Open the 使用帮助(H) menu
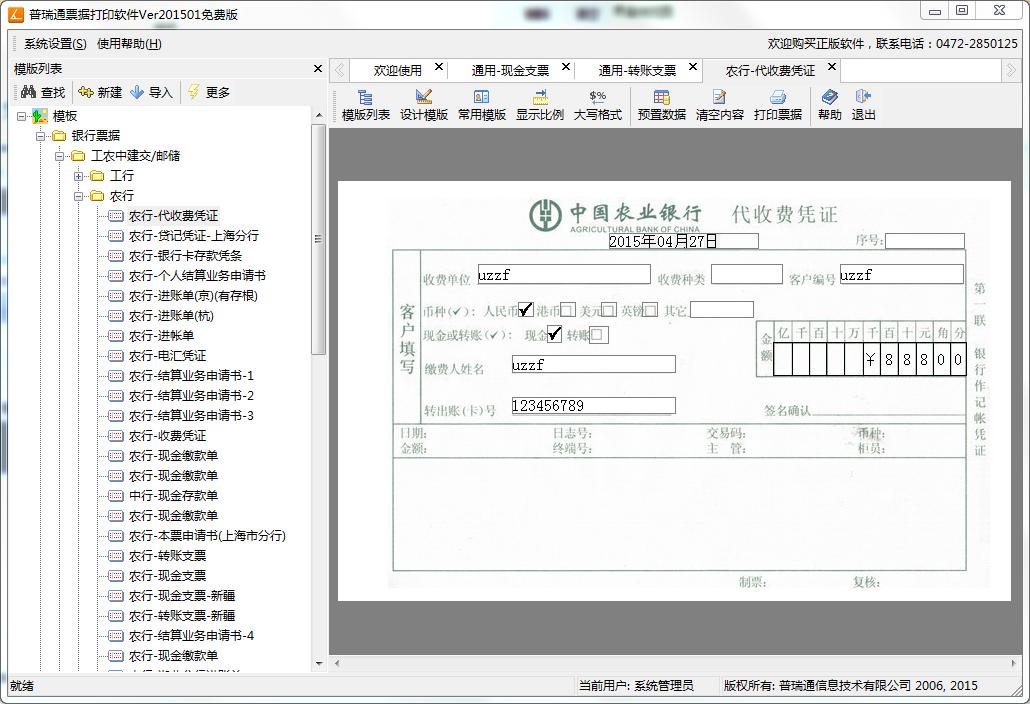 (x=129, y=44)
